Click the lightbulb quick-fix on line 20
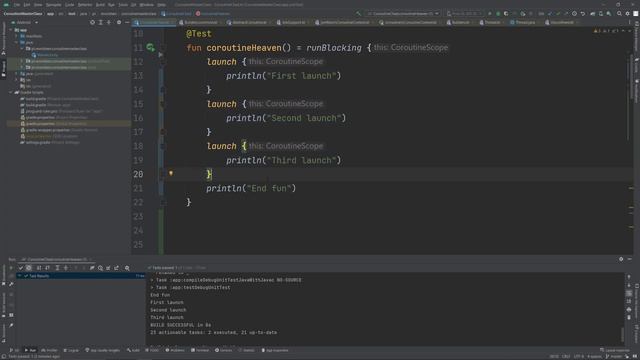The width and height of the screenshot is (640, 360). 171,173
